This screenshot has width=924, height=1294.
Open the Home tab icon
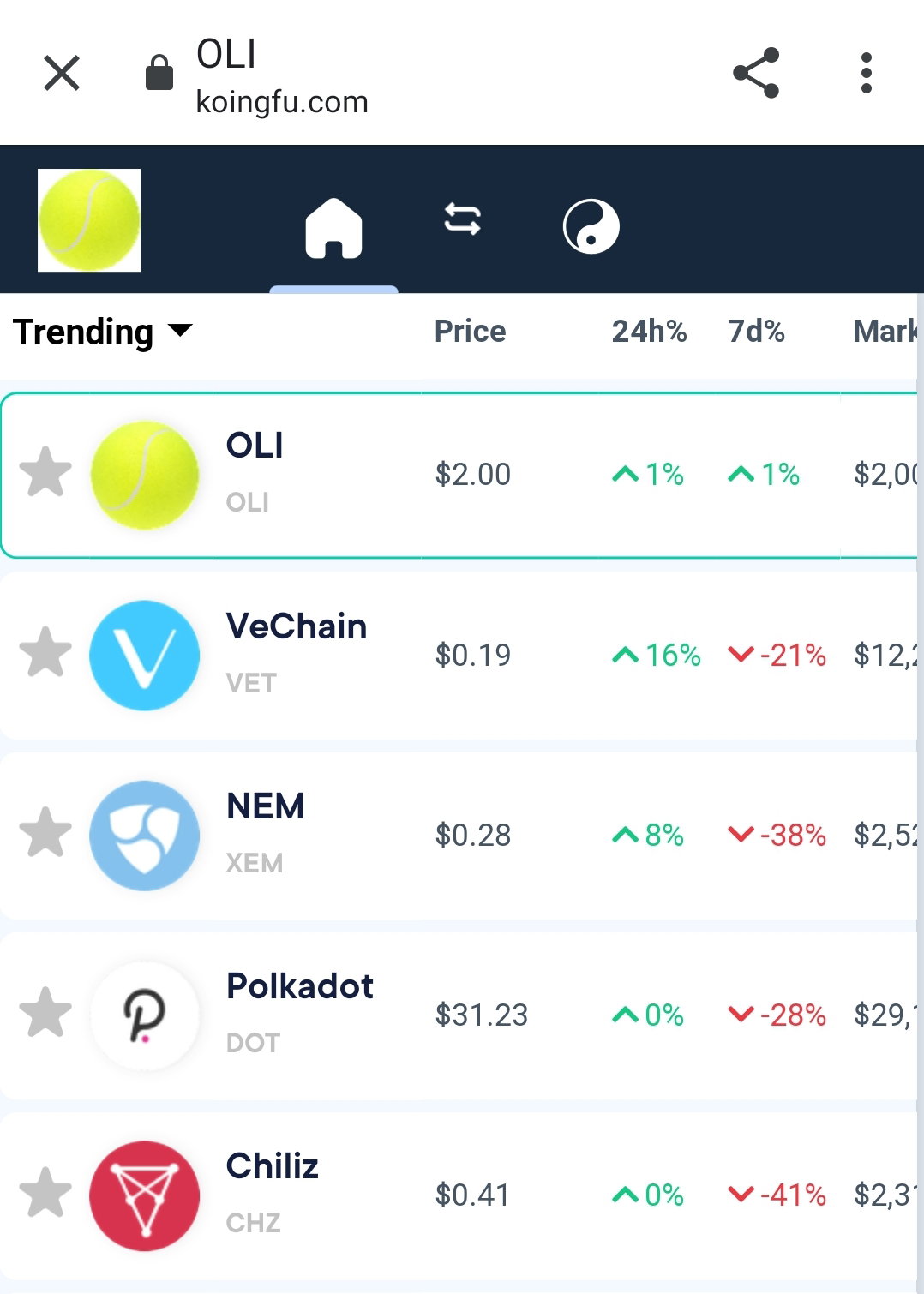click(x=333, y=228)
